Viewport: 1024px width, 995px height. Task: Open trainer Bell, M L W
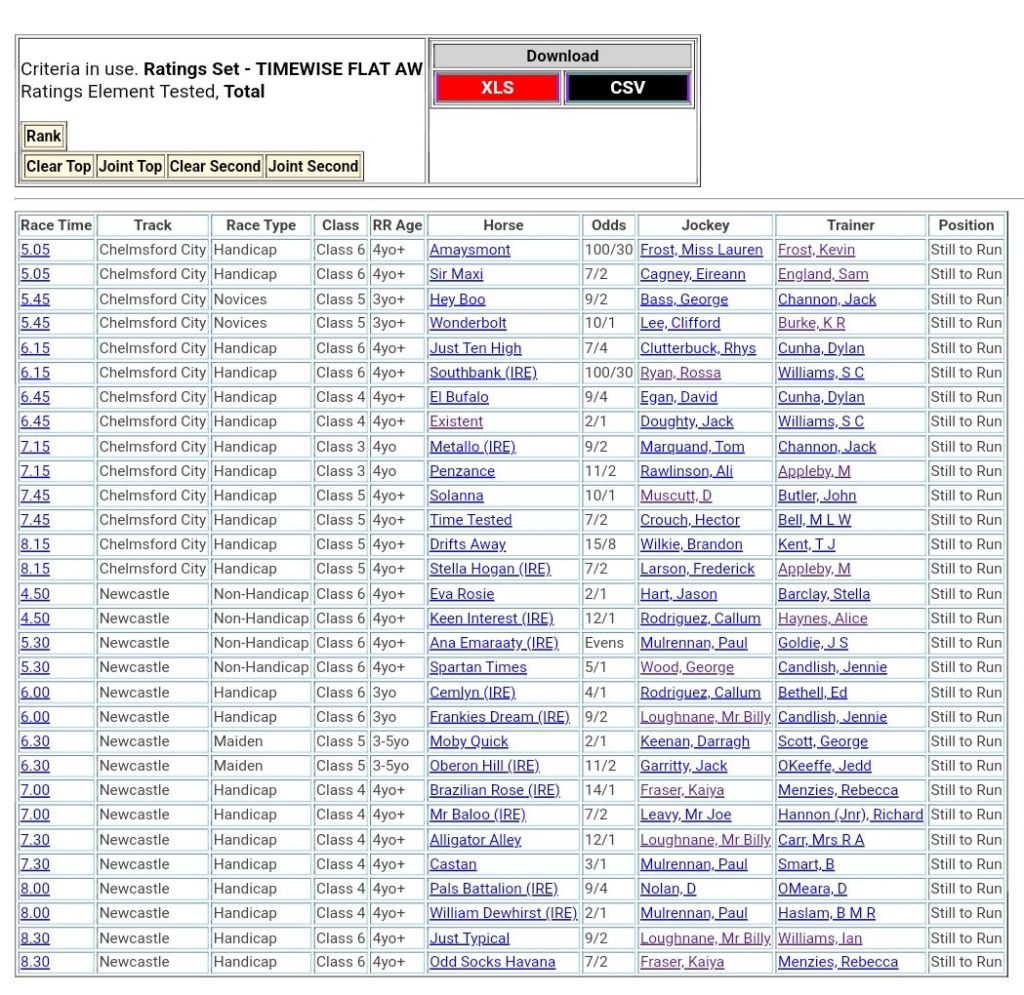click(814, 520)
